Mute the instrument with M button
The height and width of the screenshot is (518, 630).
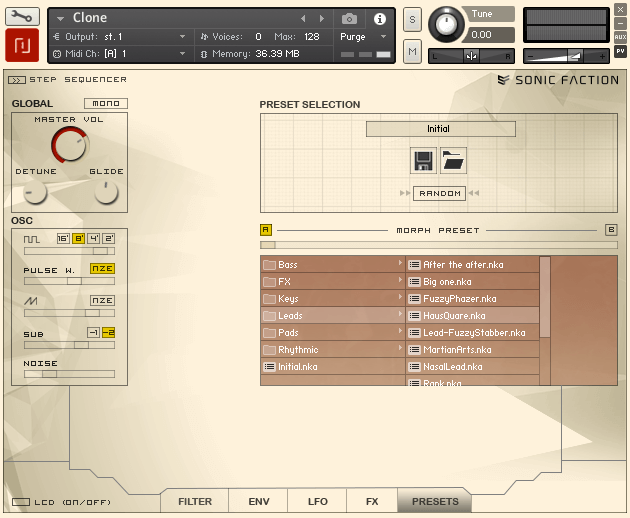coord(412,51)
